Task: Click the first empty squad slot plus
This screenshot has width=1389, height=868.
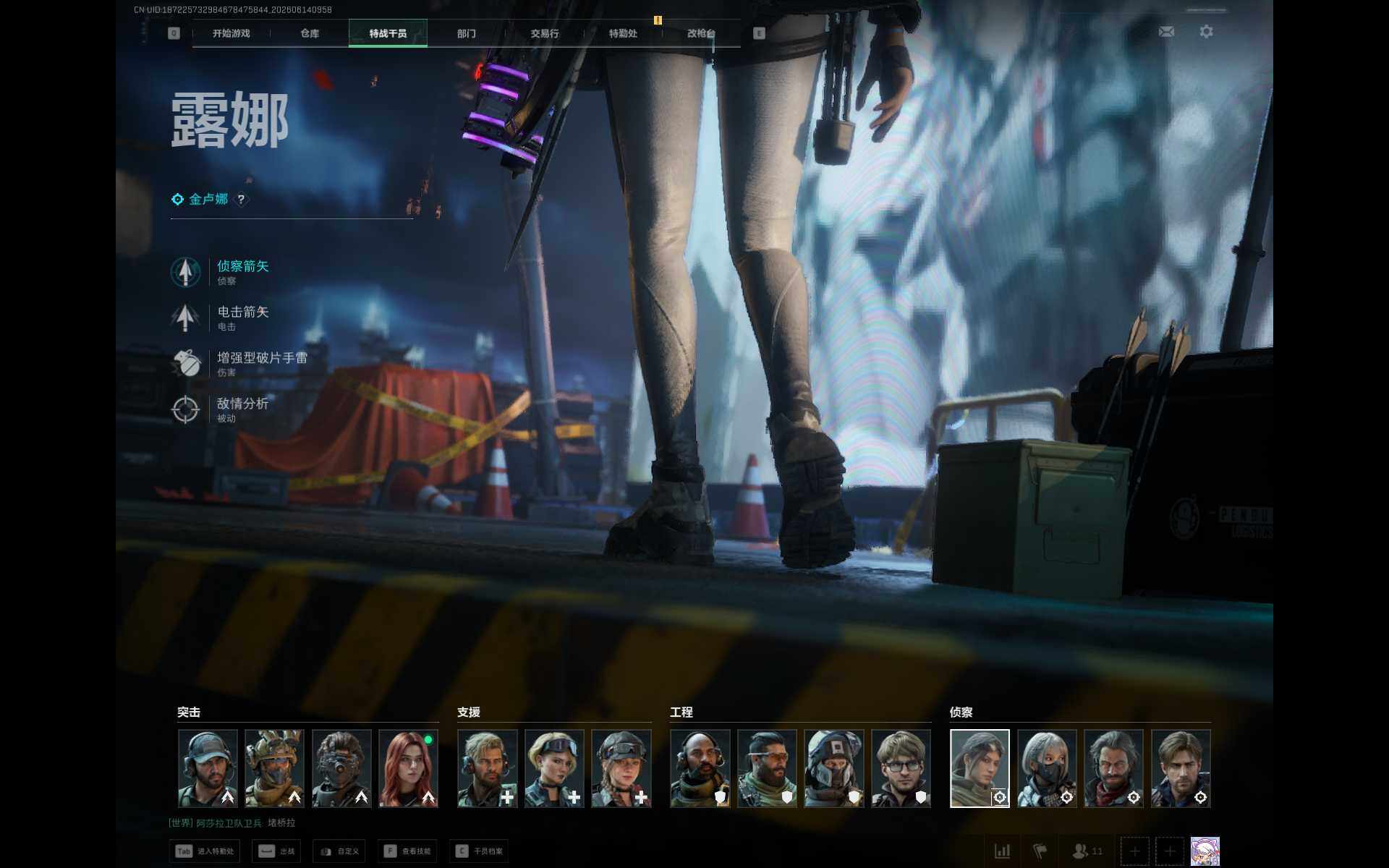Action: point(1134,851)
